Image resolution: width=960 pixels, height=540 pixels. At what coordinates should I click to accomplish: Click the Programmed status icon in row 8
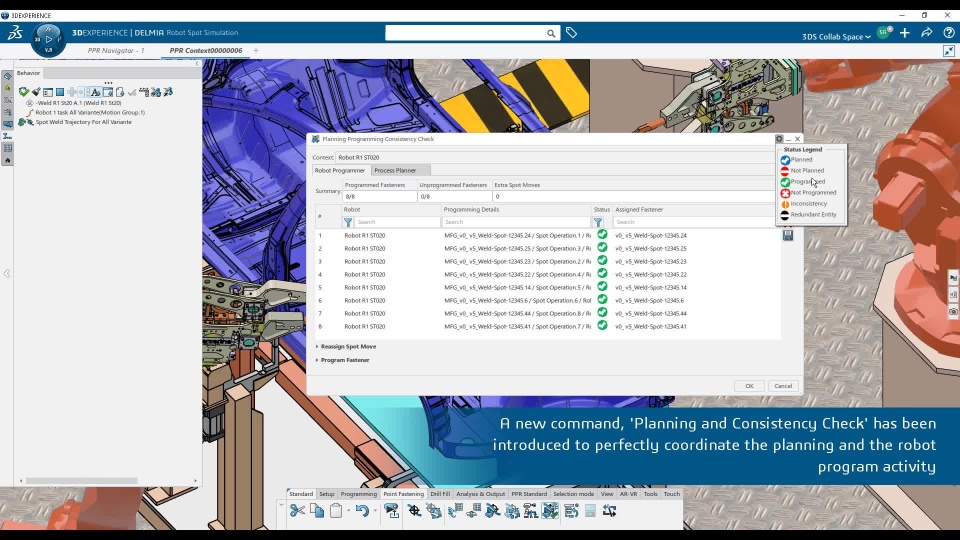[602, 326]
